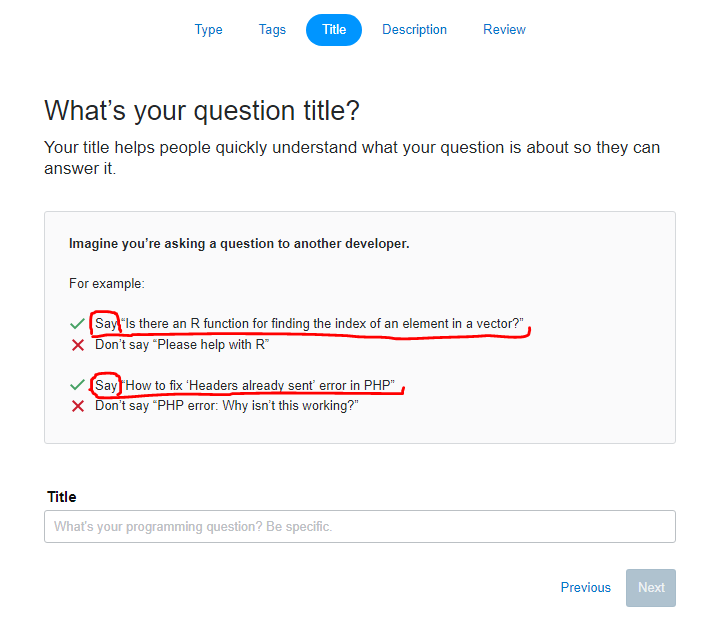This screenshot has height=624, width=706.
Task: Focus the Title question input field
Action: pos(359,527)
